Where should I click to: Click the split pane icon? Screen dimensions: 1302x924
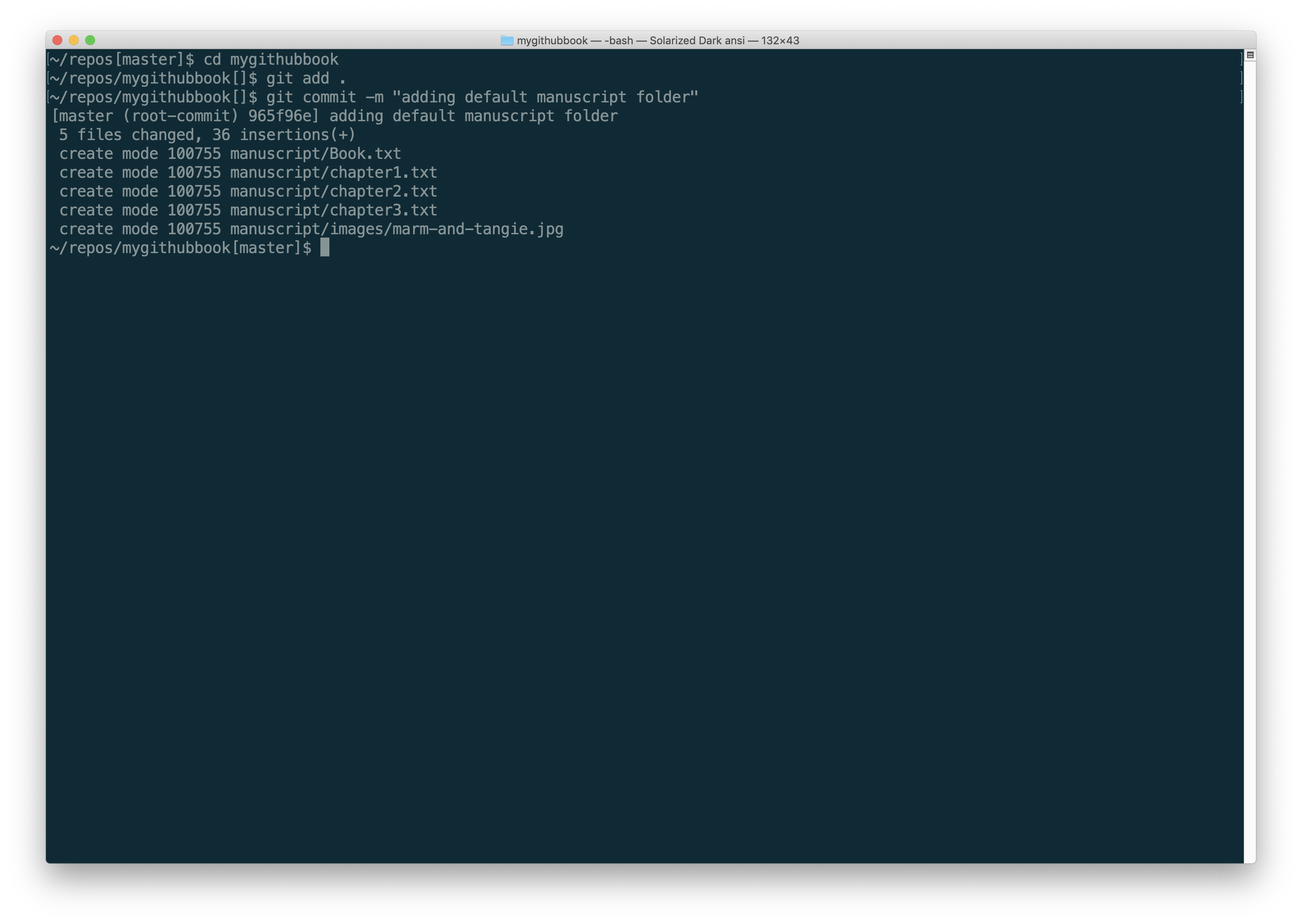tap(1250, 55)
